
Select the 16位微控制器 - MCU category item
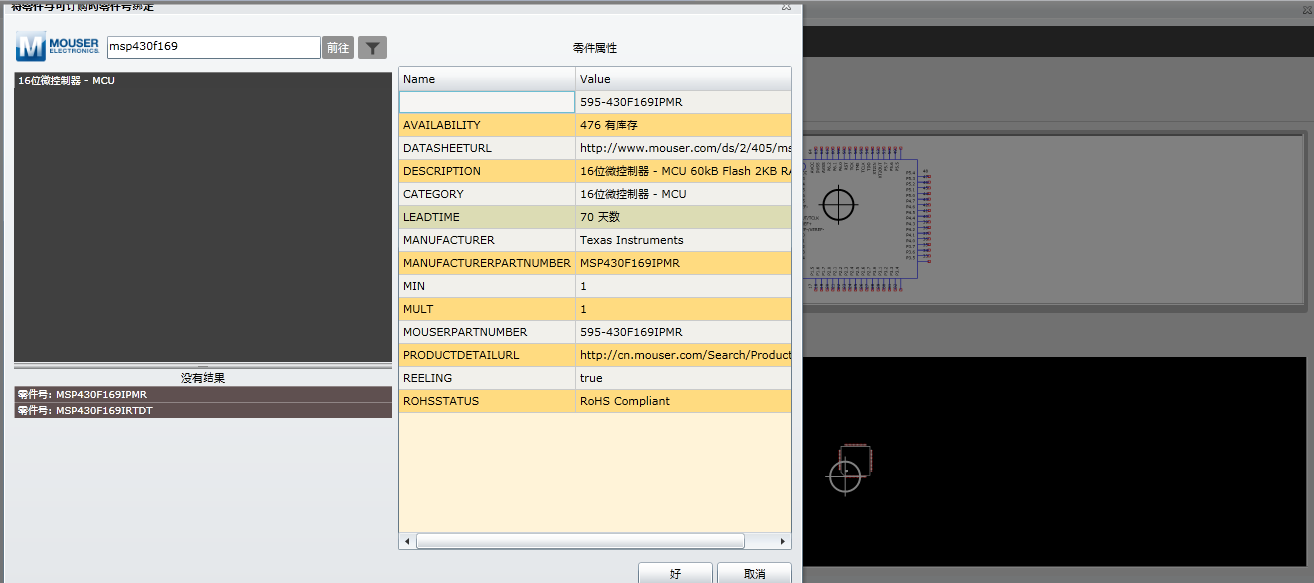click(x=203, y=80)
